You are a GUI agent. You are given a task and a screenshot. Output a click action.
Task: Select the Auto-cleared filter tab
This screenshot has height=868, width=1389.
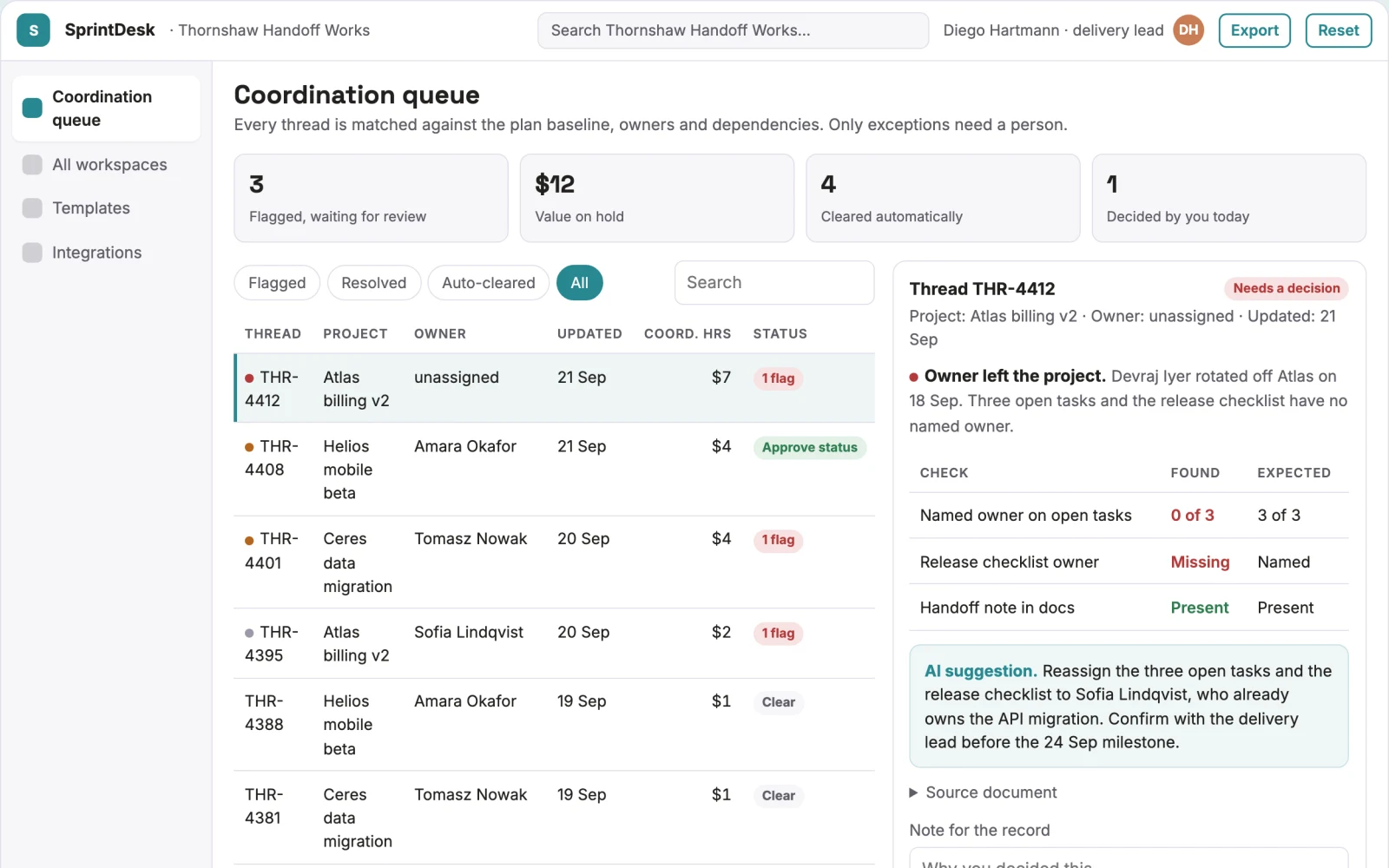(489, 283)
